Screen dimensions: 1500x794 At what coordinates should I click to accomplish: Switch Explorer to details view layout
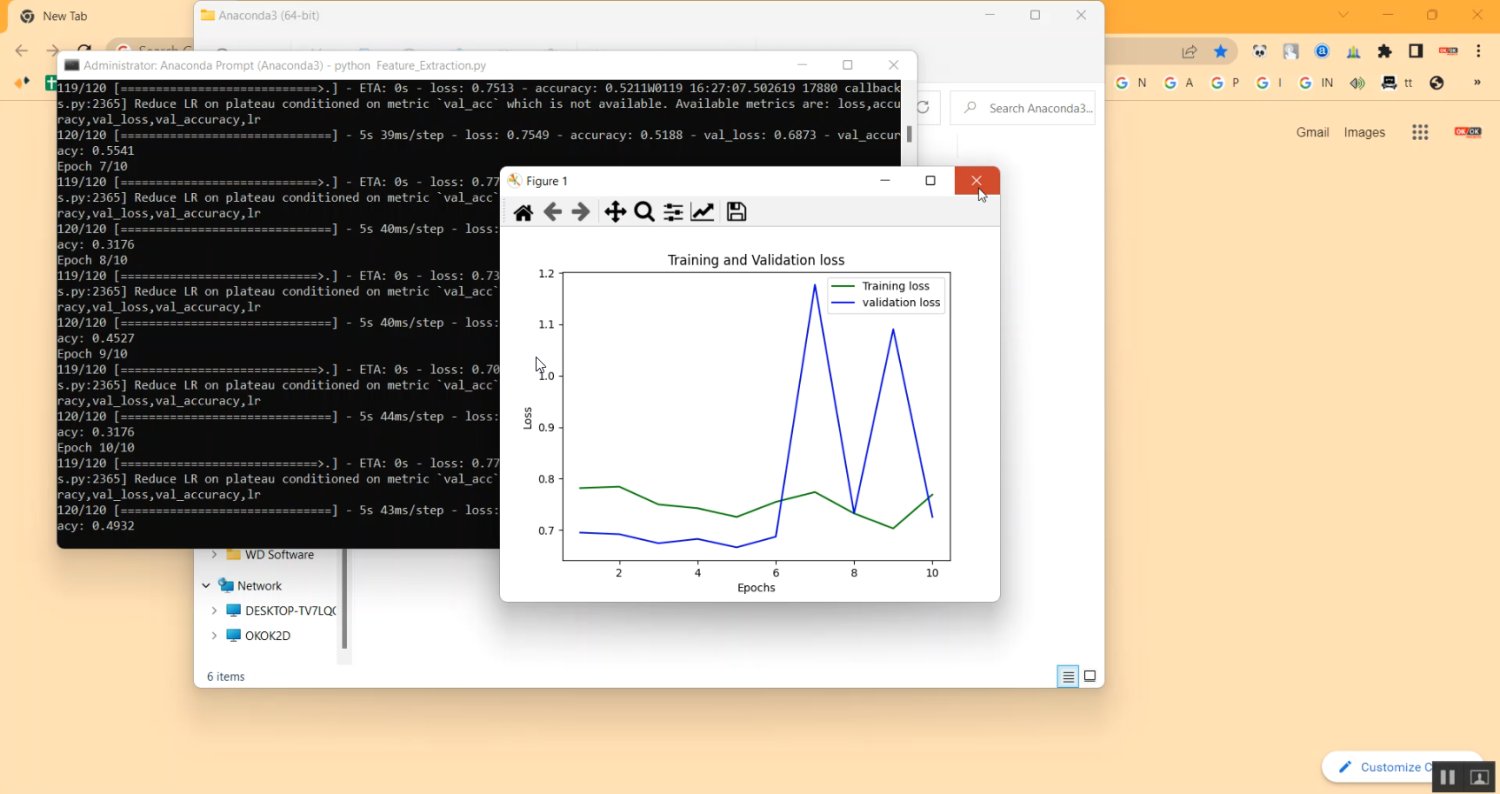(x=1068, y=677)
